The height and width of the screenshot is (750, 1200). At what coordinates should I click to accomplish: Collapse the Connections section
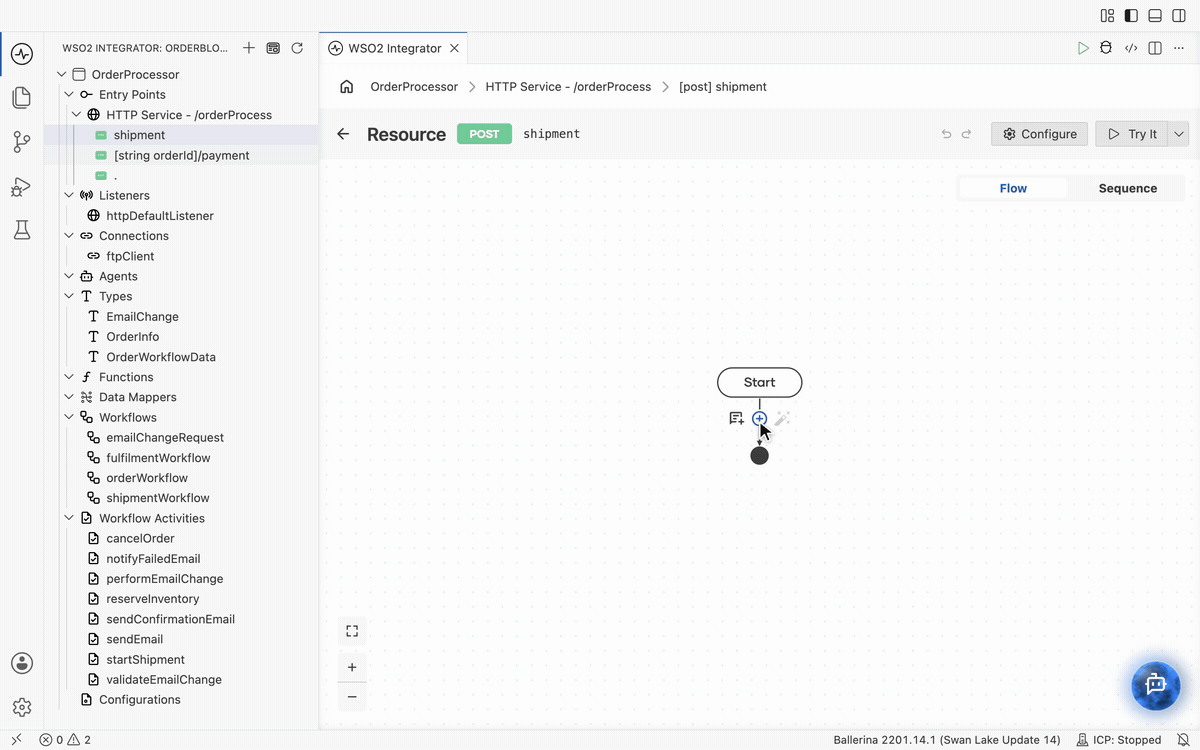coord(69,236)
